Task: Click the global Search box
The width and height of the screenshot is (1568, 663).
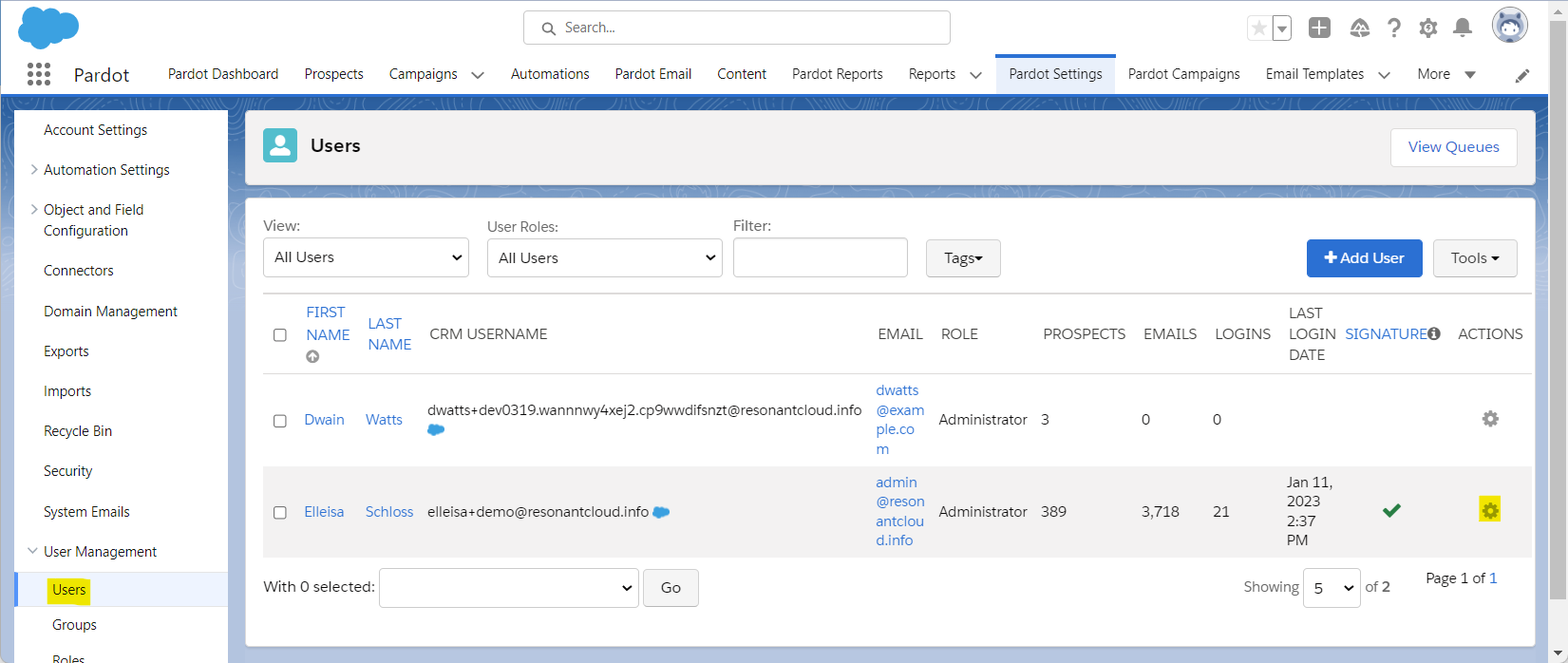Action: (737, 28)
